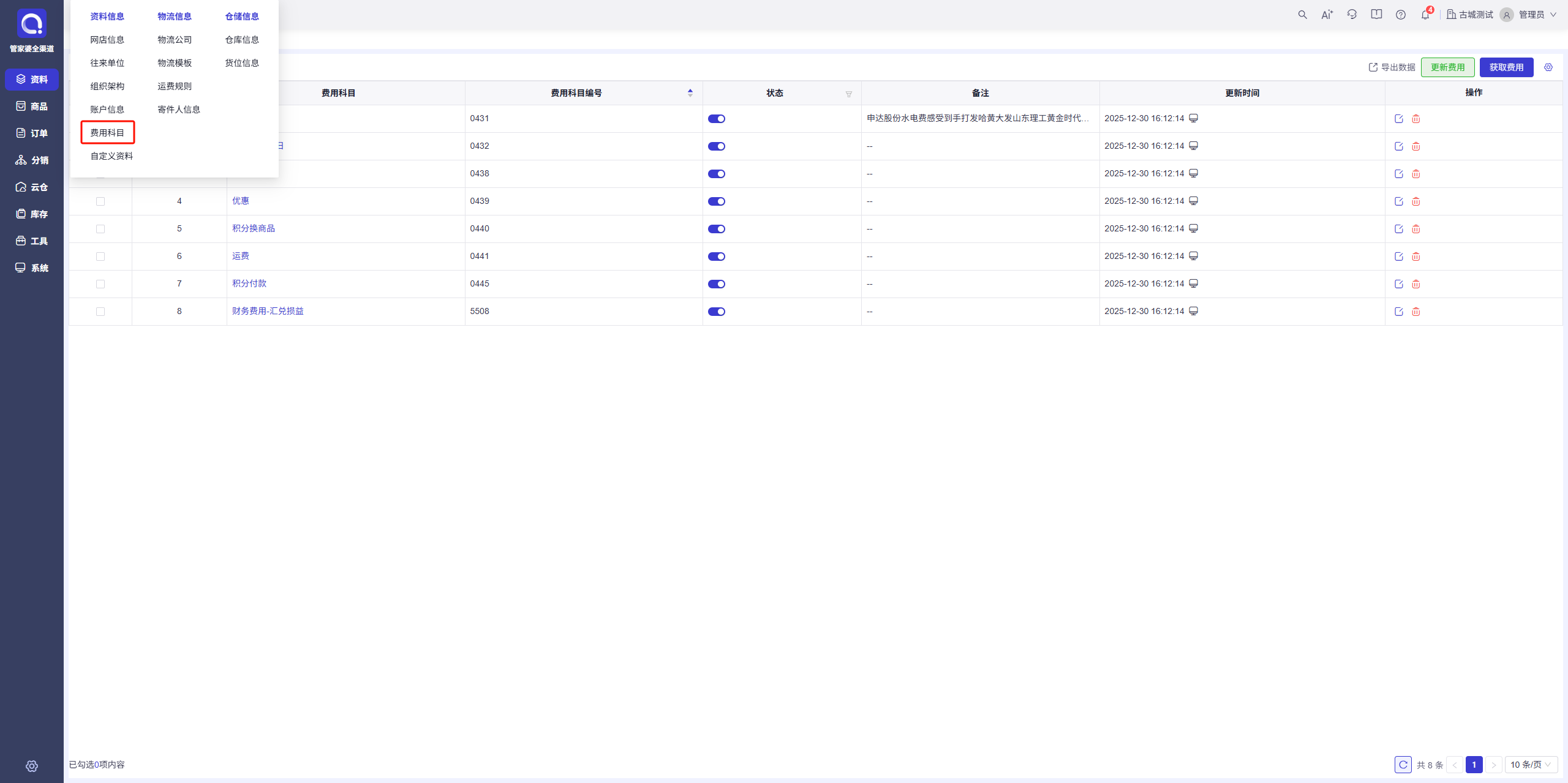
Task: Open 往来单位 menu item
Action: click(107, 63)
